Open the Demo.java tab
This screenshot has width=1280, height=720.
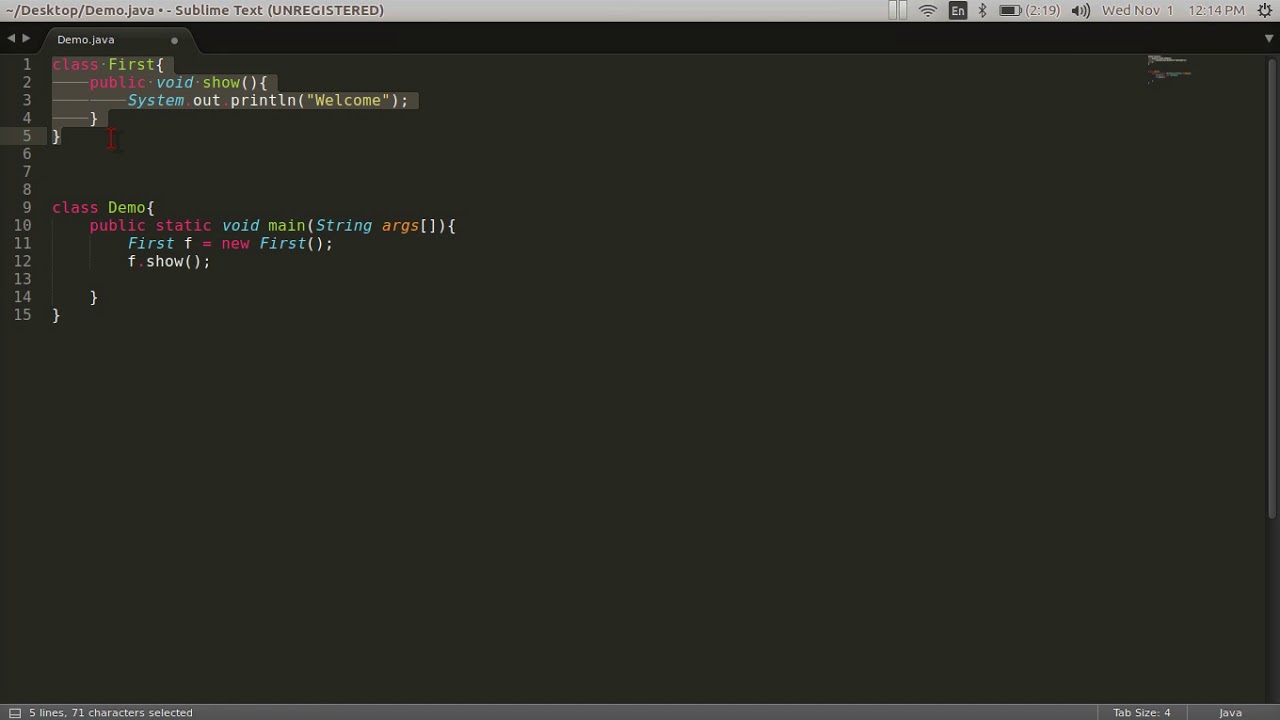[85, 39]
